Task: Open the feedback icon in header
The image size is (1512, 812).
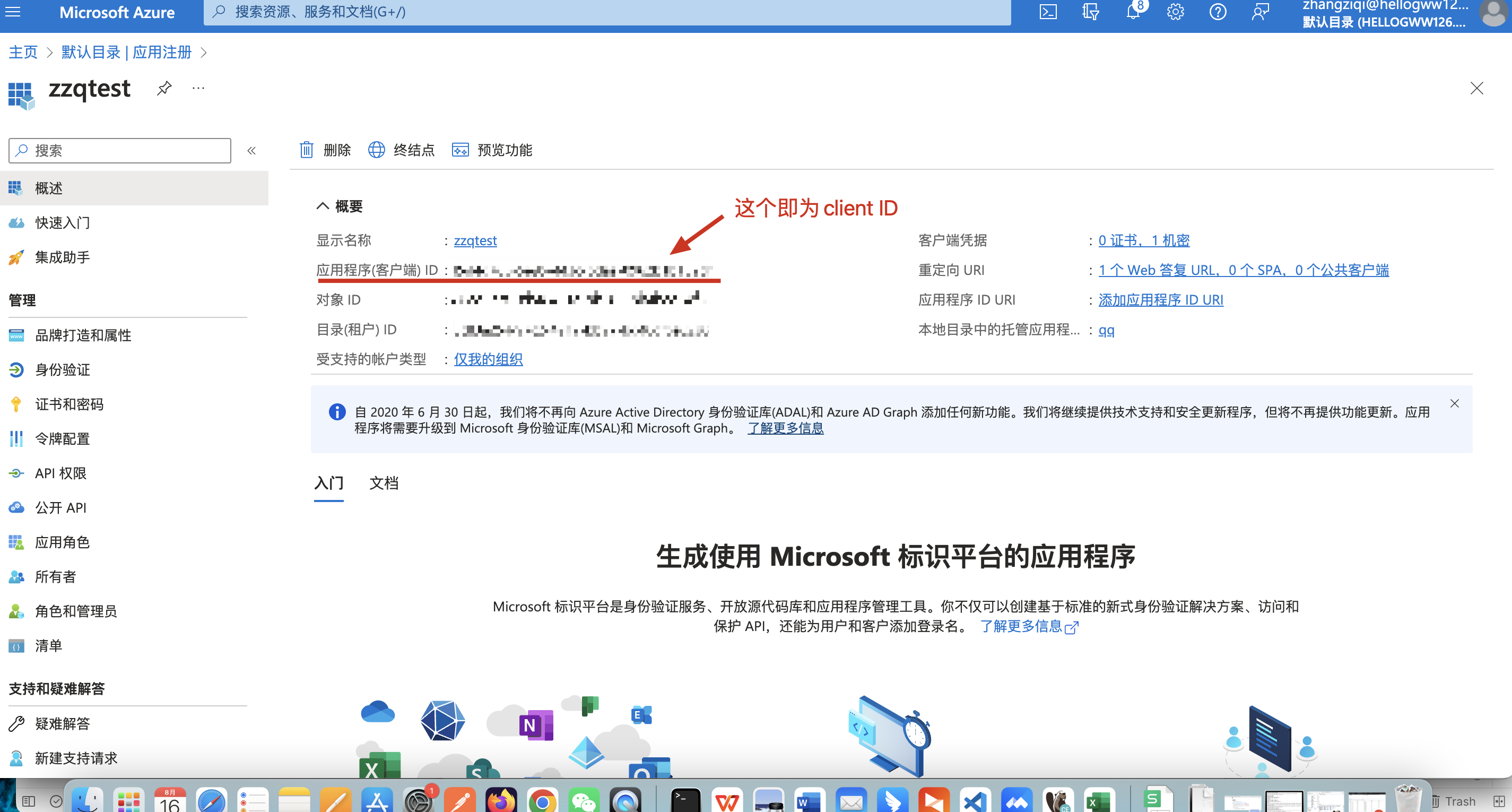Action: pyautogui.click(x=1259, y=12)
